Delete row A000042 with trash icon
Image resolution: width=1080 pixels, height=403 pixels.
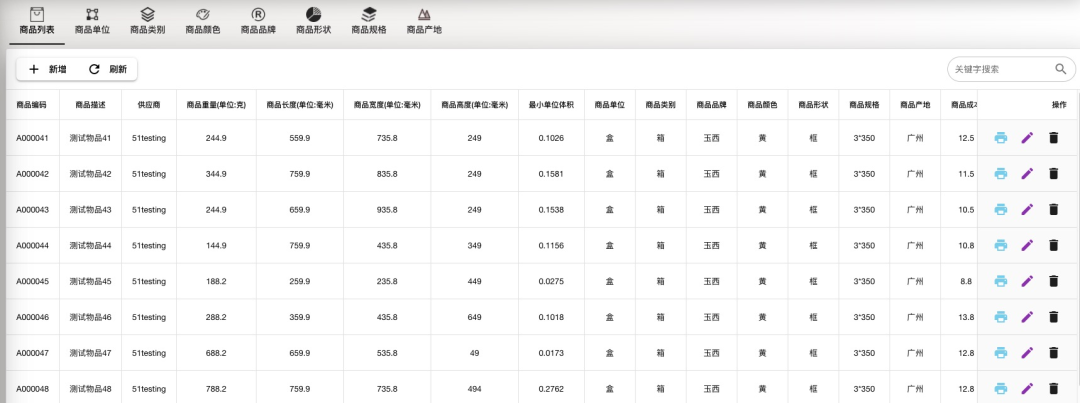click(1053, 174)
